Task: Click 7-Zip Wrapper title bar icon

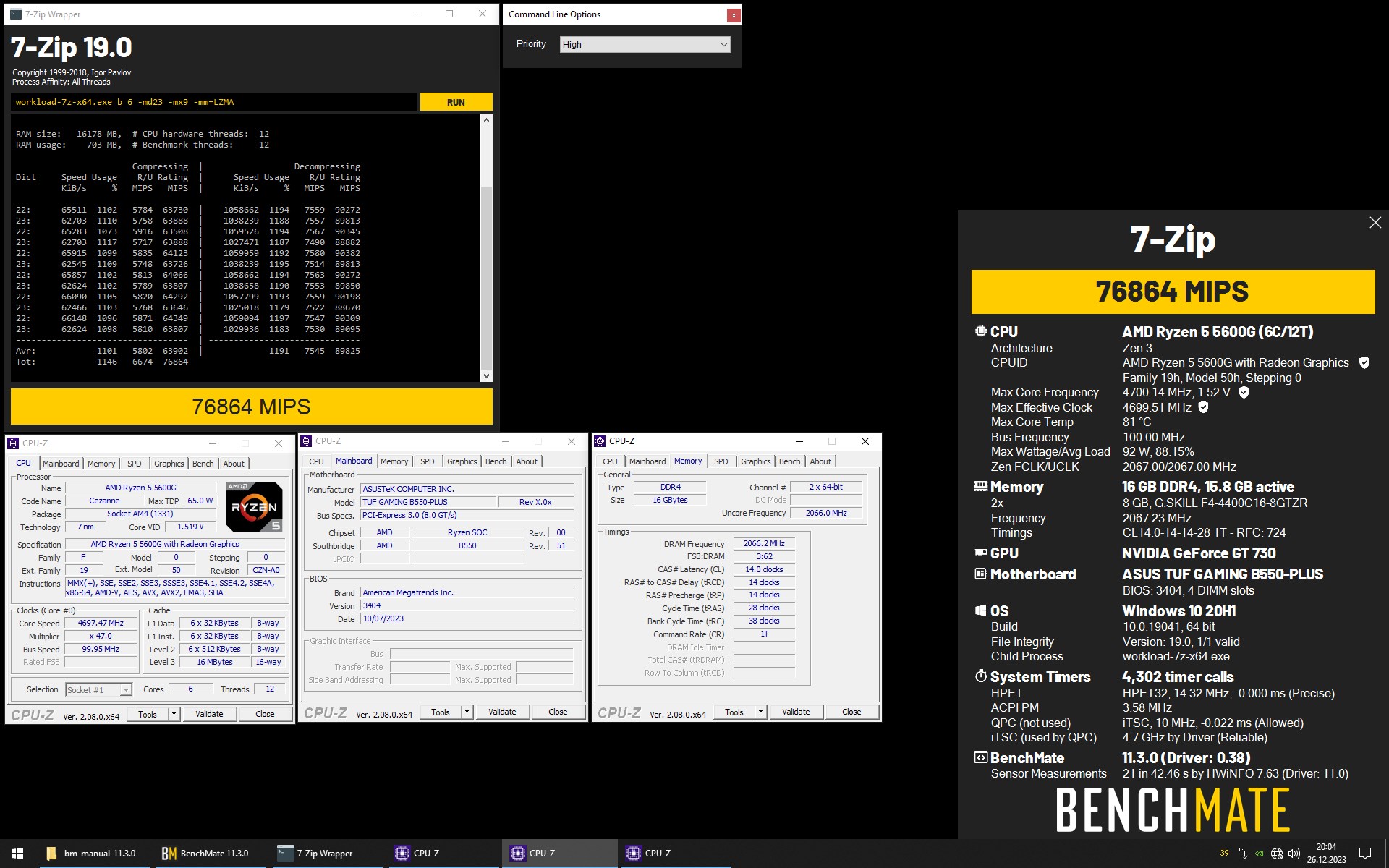Action: [x=16, y=14]
